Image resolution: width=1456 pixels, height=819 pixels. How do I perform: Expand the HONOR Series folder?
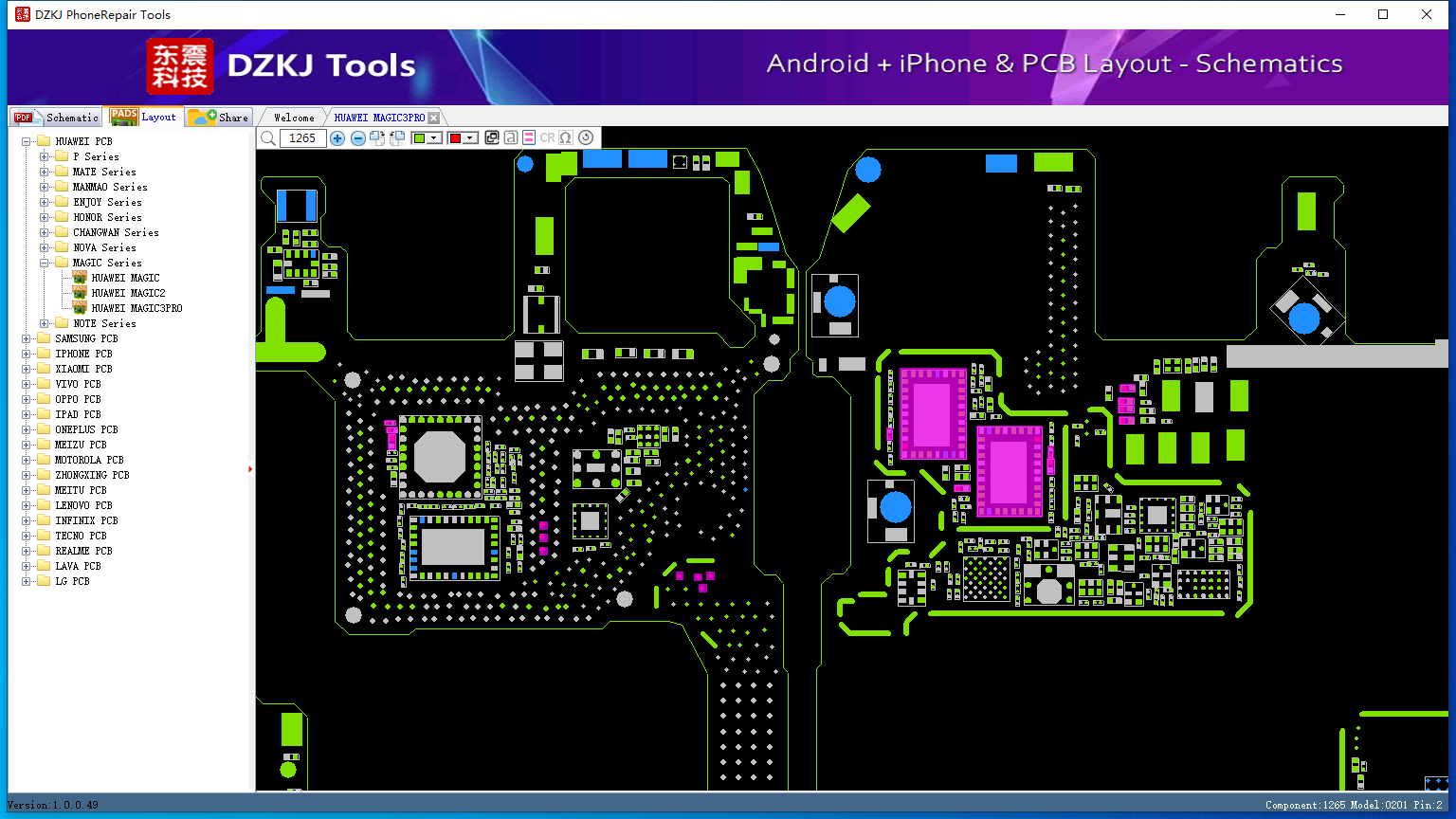pos(44,217)
